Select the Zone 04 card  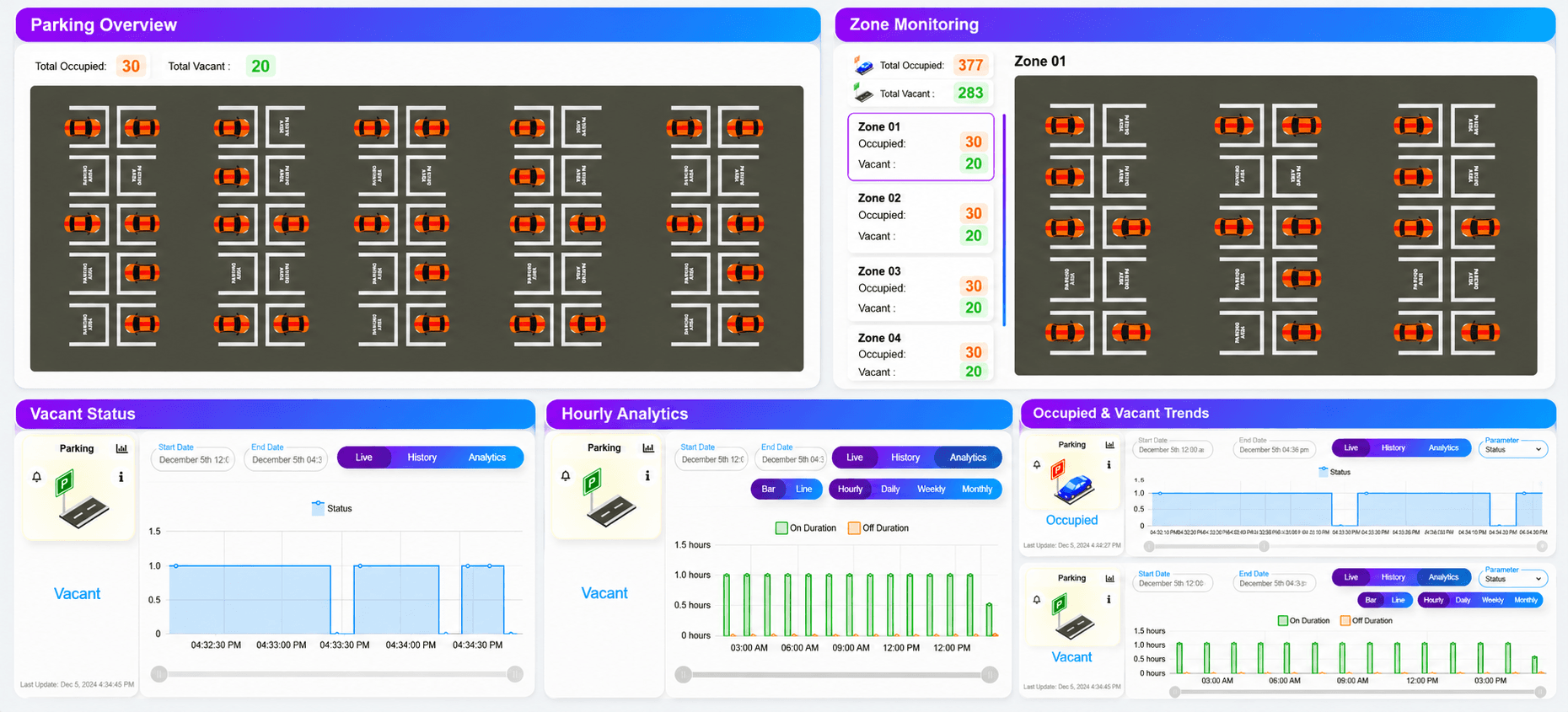click(x=921, y=355)
